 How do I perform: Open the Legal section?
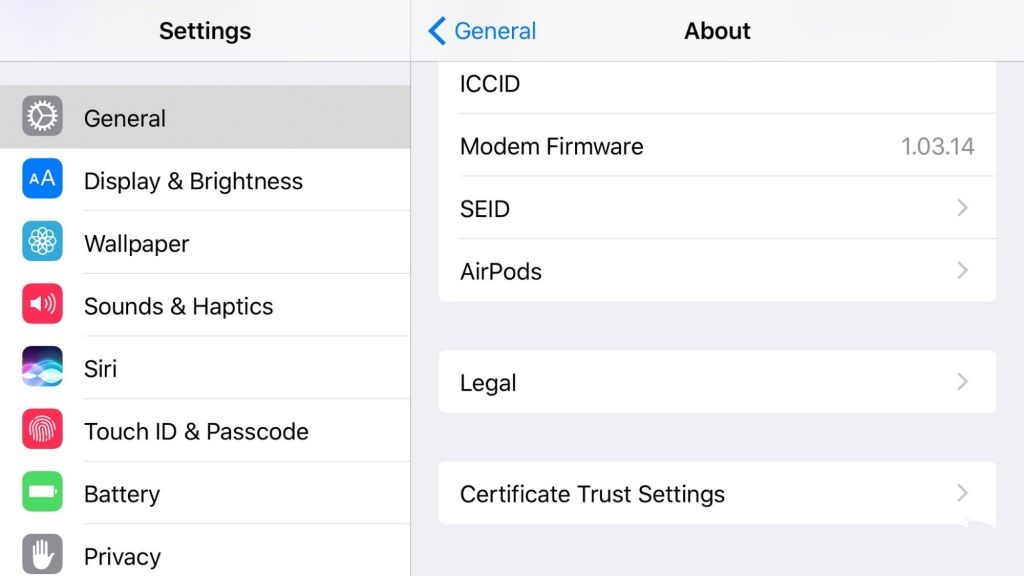click(489, 383)
